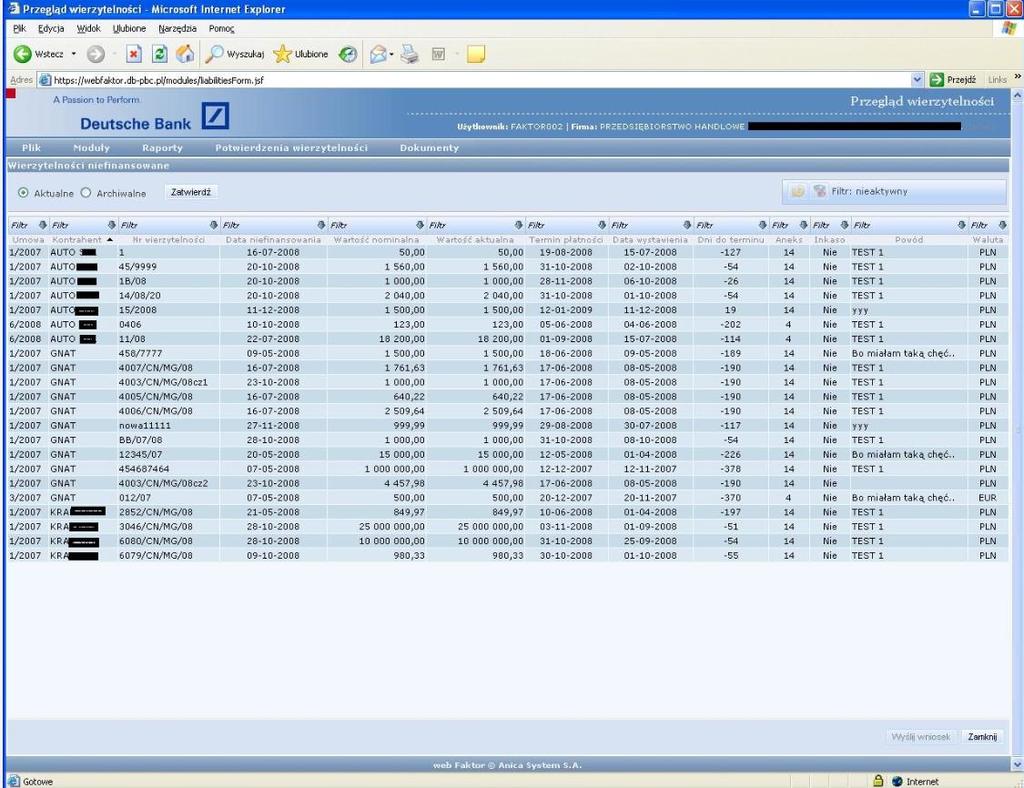The image size is (1024, 788).
Task: Click the Filtr field above Nr wierzytelności
Action: coord(164,225)
